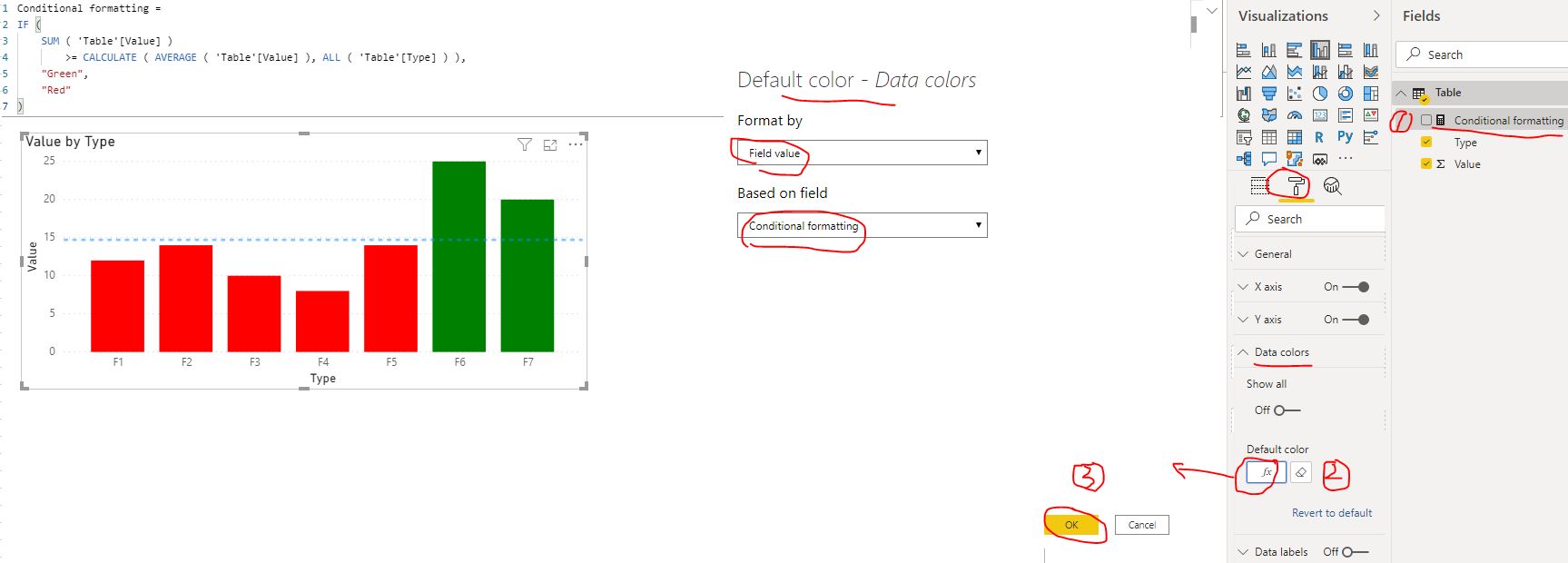The height and width of the screenshot is (563, 1568).
Task: Select the stacked column chart visual
Action: pos(1269,50)
